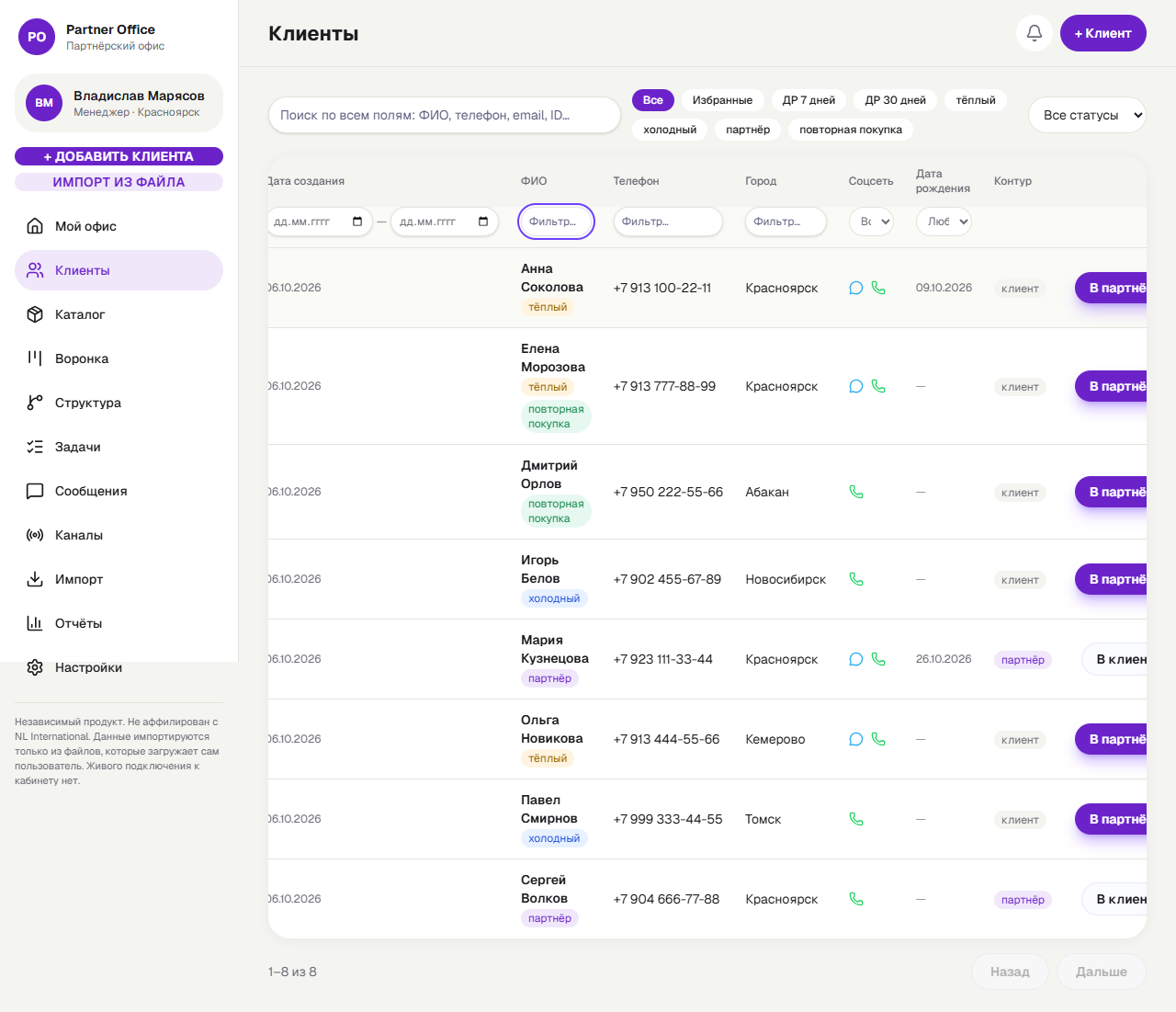Click the phone icon in Ольга Новикова's row

click(x=878, y=739)
